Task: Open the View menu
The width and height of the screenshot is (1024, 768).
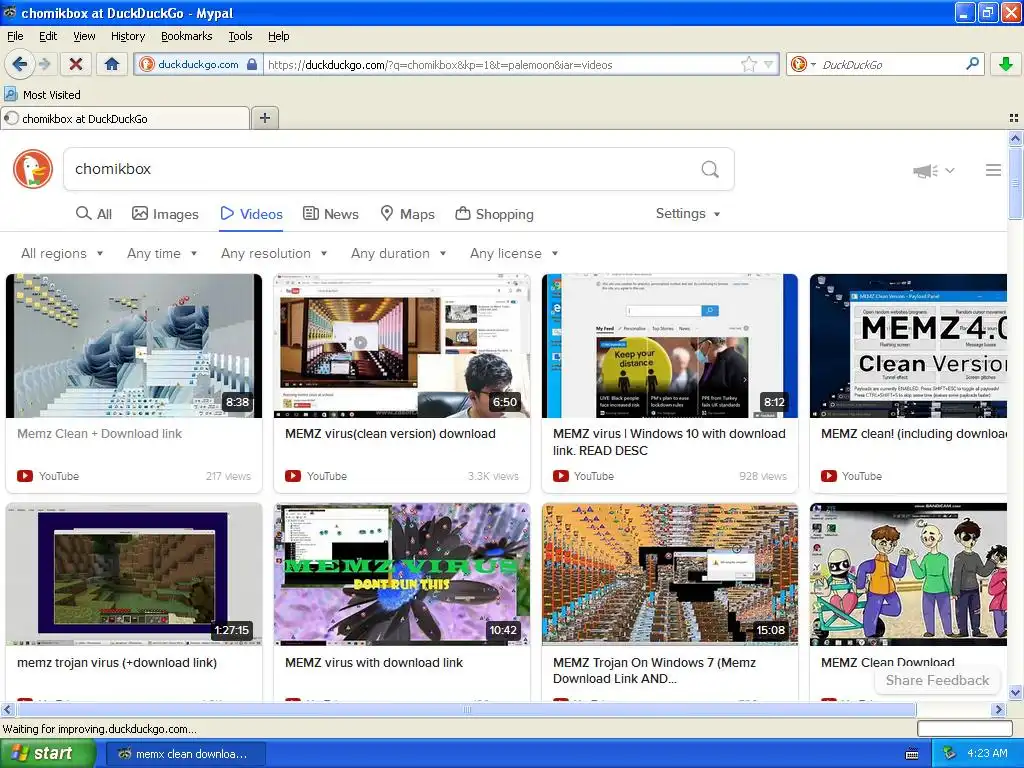Action: click(x=84, y=36)
